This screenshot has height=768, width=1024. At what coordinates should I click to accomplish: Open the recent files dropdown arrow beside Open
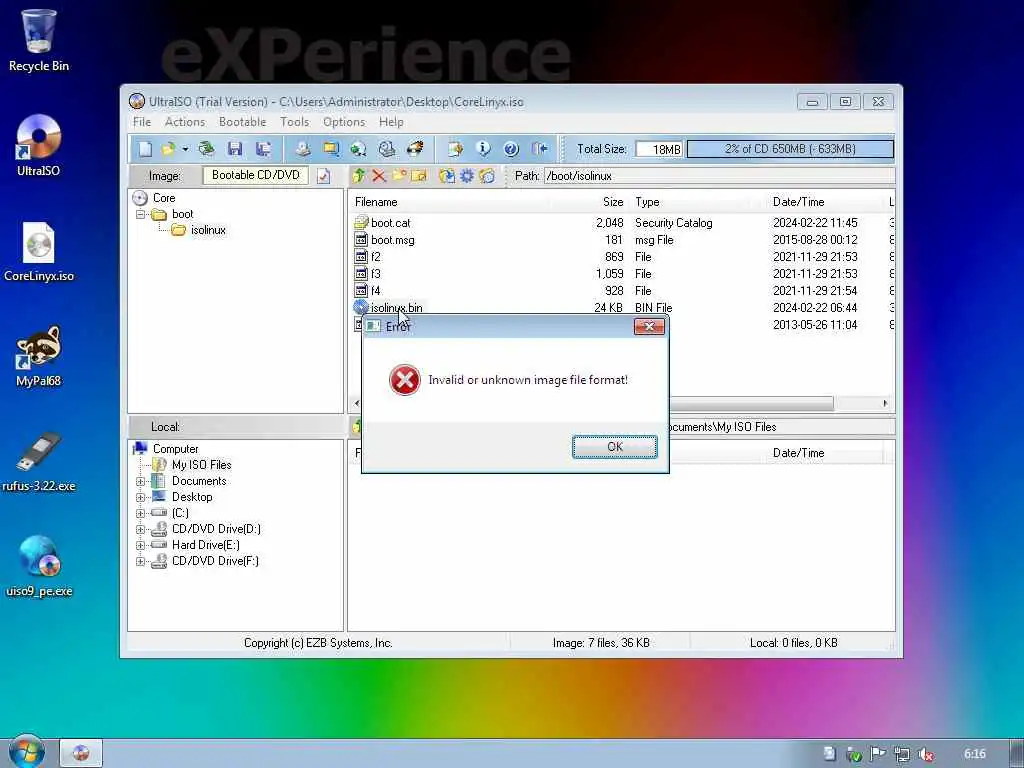coord(185,150)
